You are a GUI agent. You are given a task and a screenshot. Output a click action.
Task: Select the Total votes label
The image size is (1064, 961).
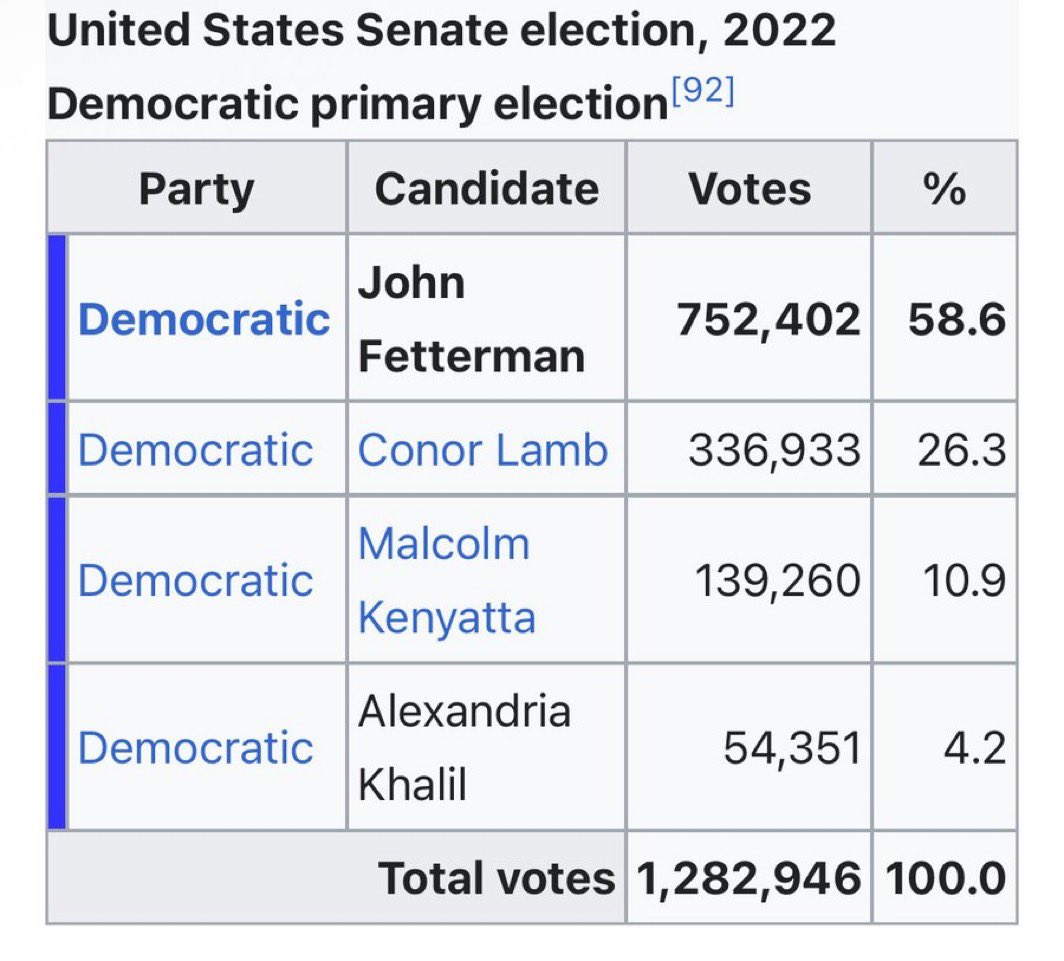(496, 878)
